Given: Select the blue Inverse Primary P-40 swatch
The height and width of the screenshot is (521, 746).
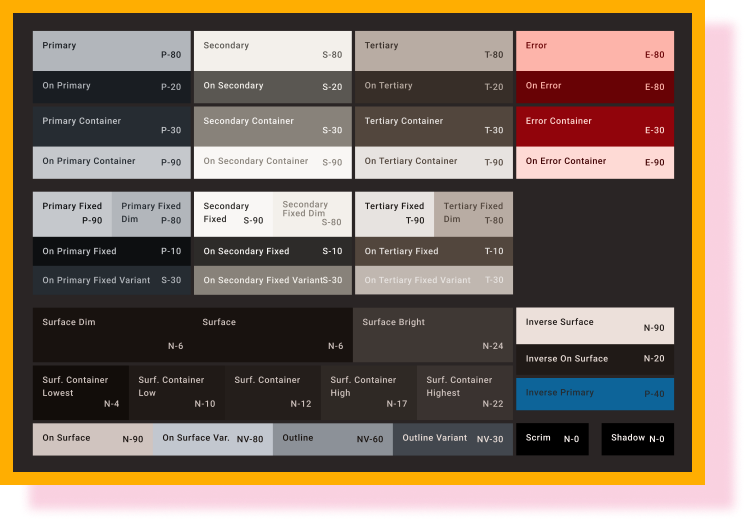Looking at the screenshot, I should (594, 394).
